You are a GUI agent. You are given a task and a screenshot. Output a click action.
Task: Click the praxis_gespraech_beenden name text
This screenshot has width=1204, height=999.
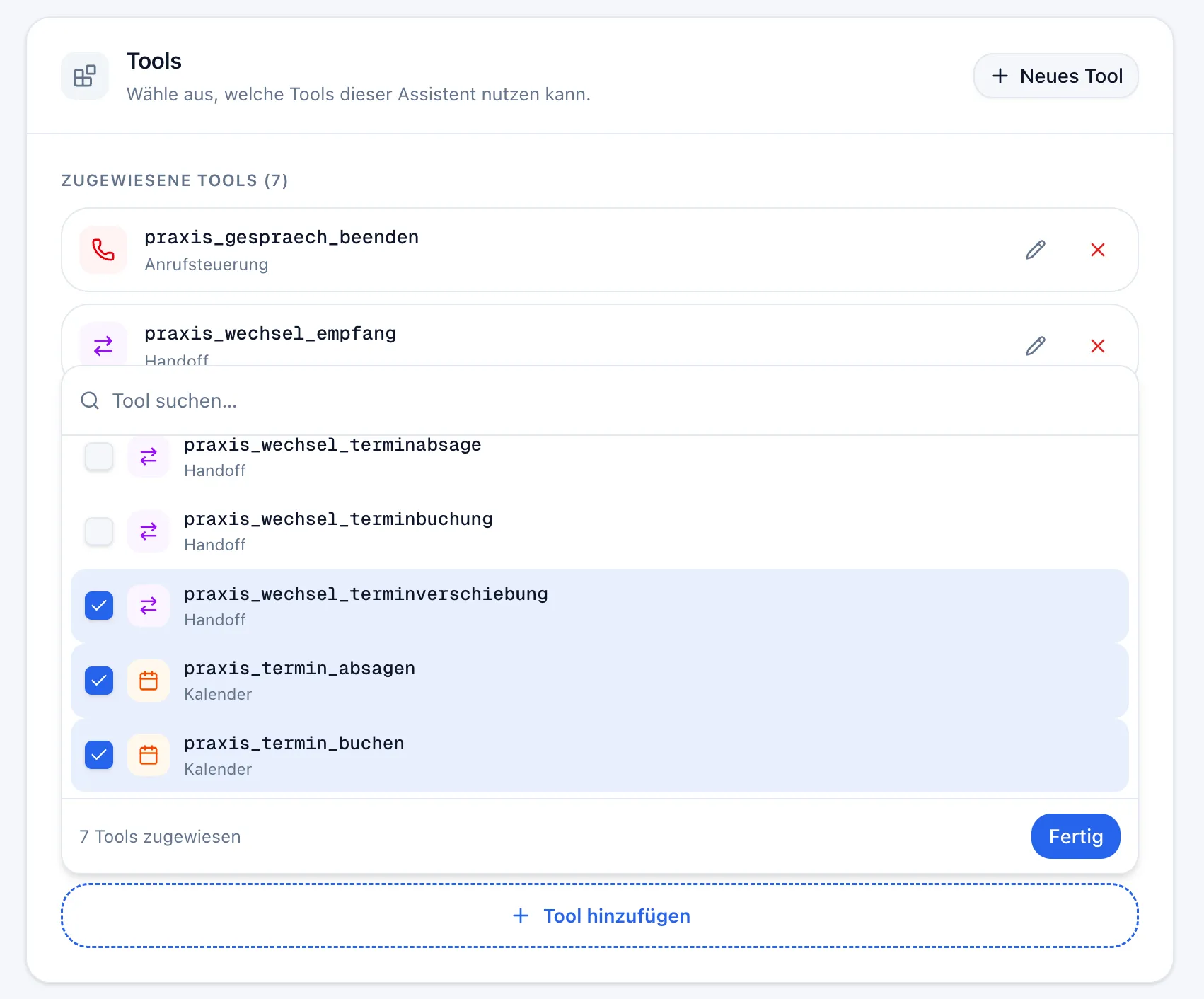point(282,238)
